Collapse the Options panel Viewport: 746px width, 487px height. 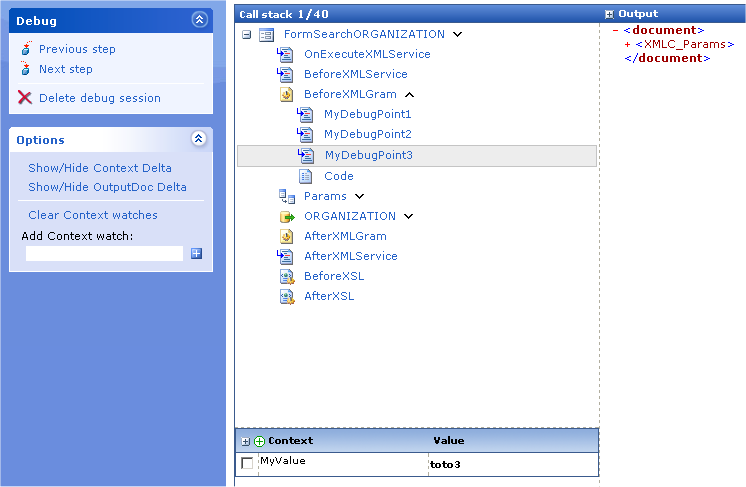(198, 140)
